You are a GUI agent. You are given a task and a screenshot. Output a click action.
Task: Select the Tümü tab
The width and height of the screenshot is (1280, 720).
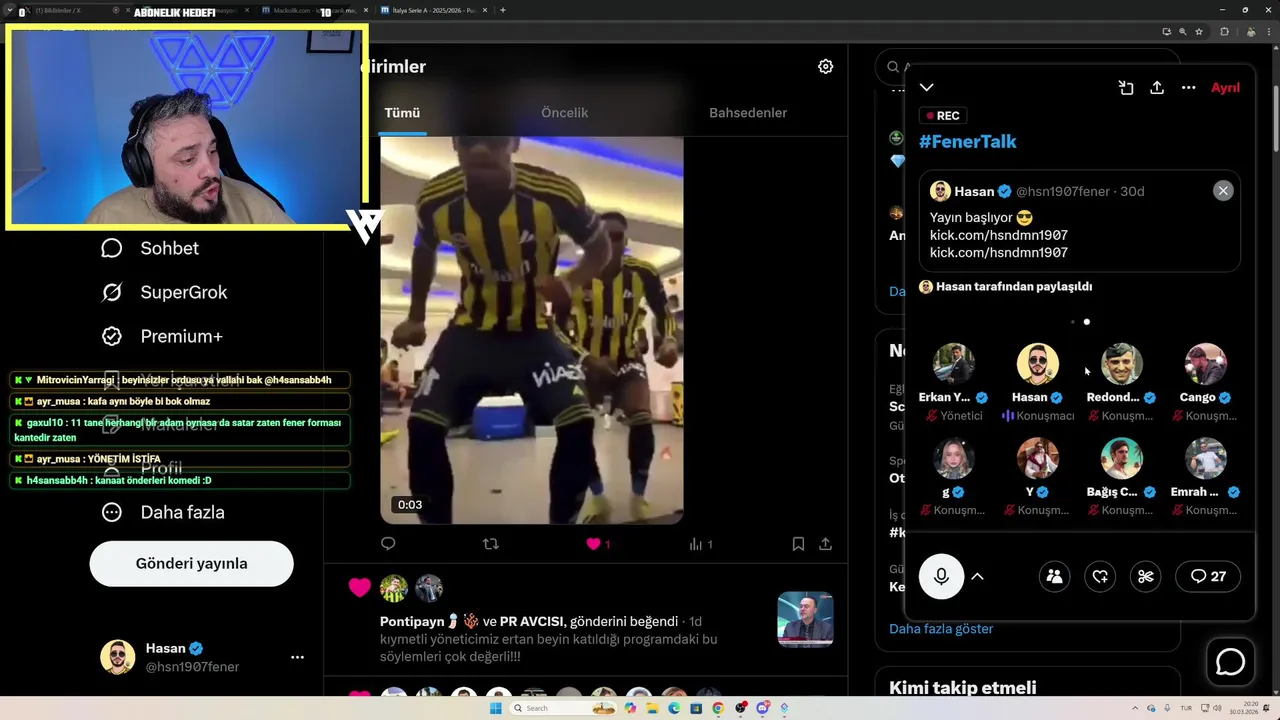coord(402,113)
